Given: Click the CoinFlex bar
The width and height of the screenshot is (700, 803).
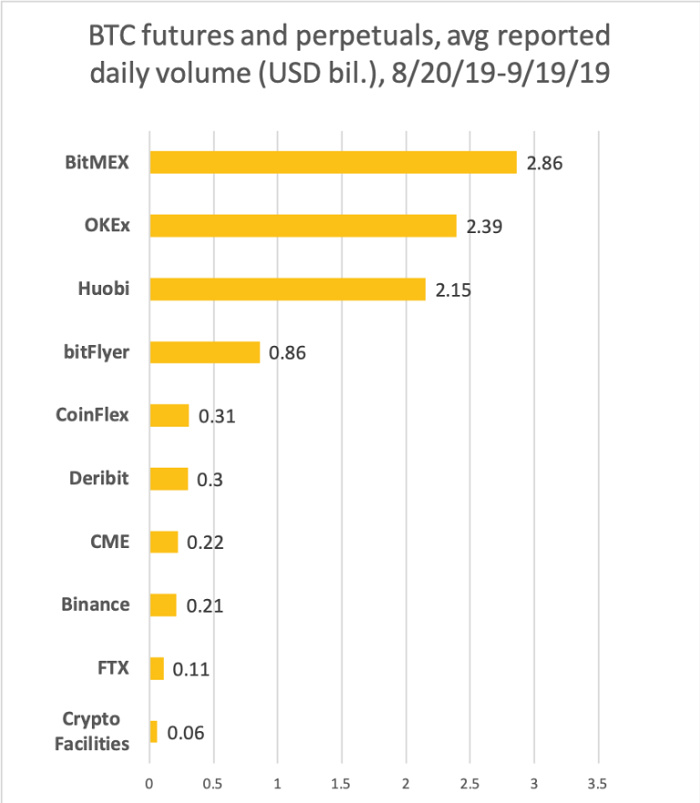Looking at the screenshot, I should click(x=169, y=415).
